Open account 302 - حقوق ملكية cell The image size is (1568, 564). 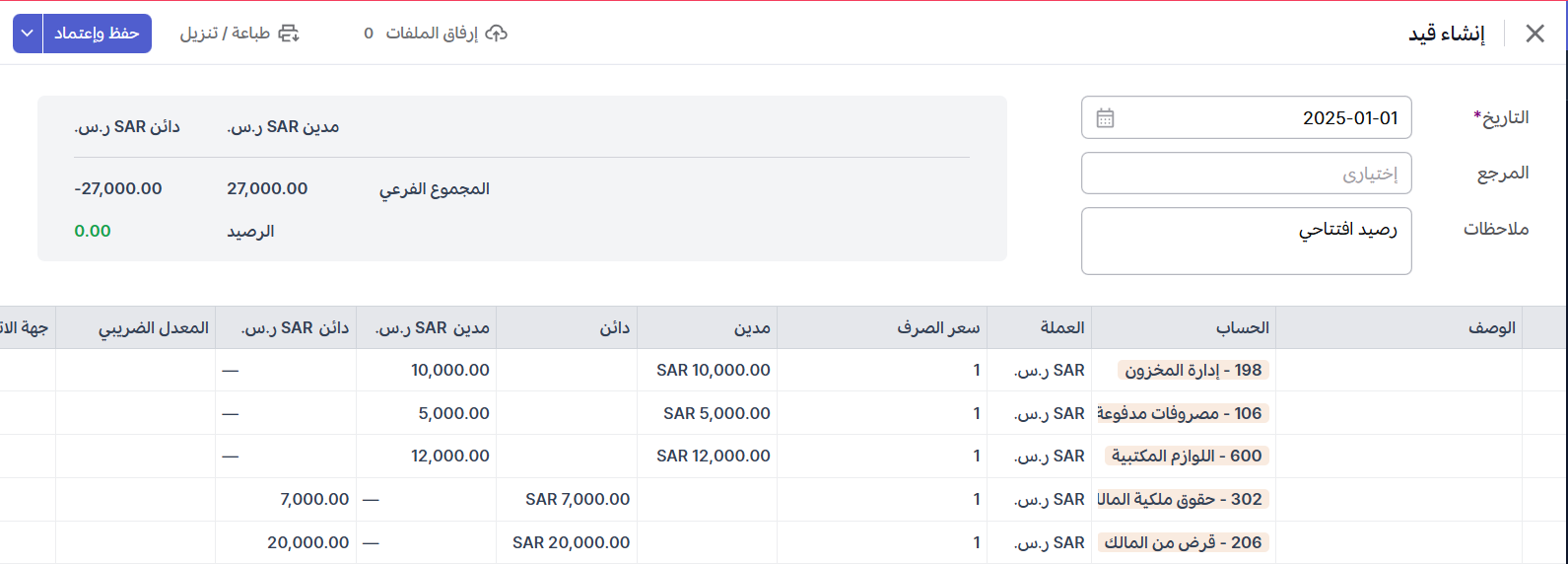[x=1180, y=500]
